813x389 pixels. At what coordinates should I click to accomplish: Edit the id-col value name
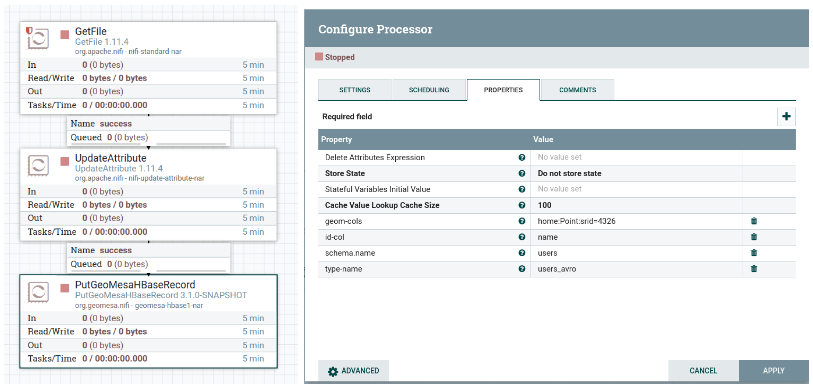637,237
